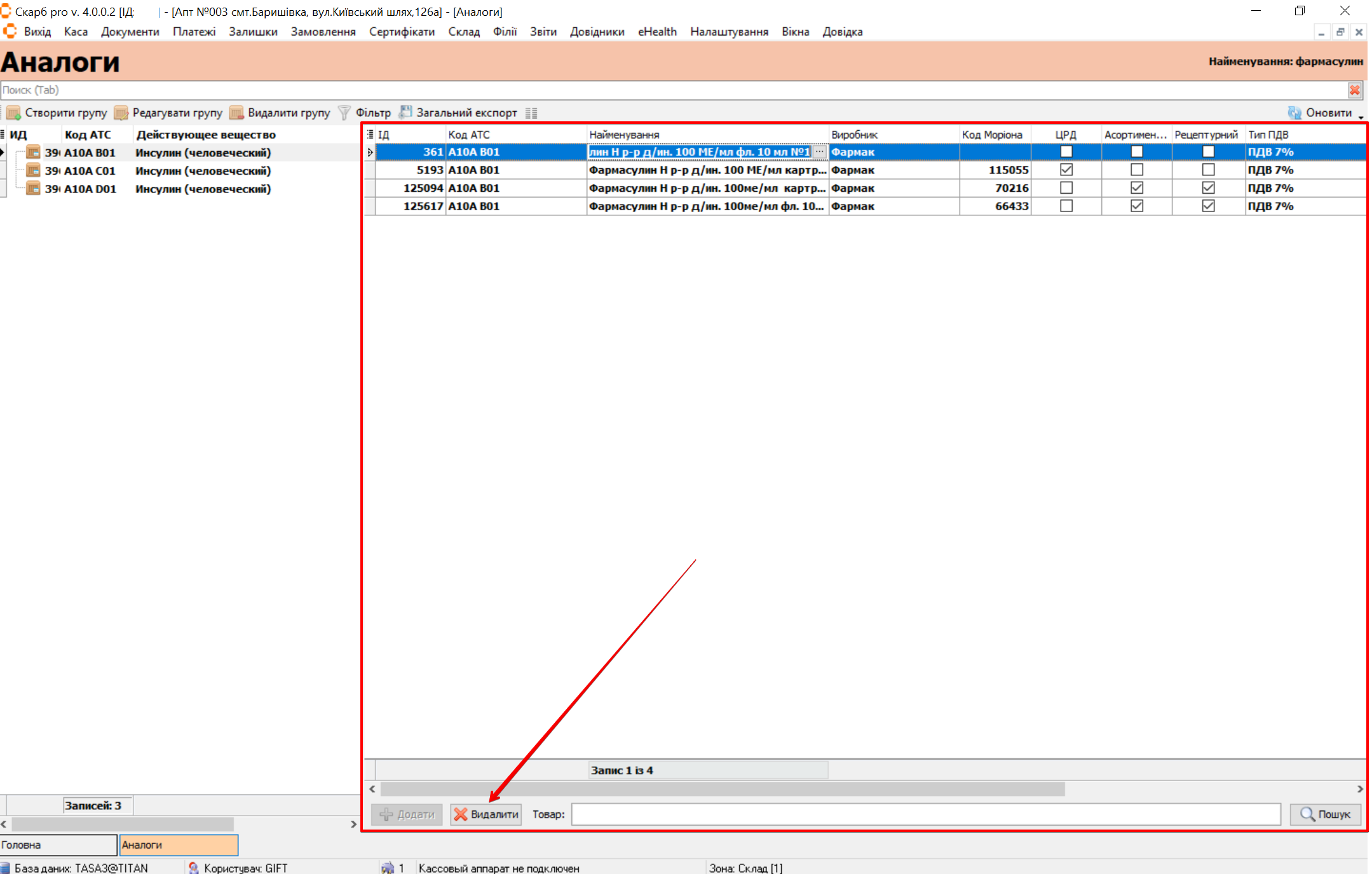The image size is (1372, 874).
Task: Select the A10A C01 tree group
Action: 89,171
